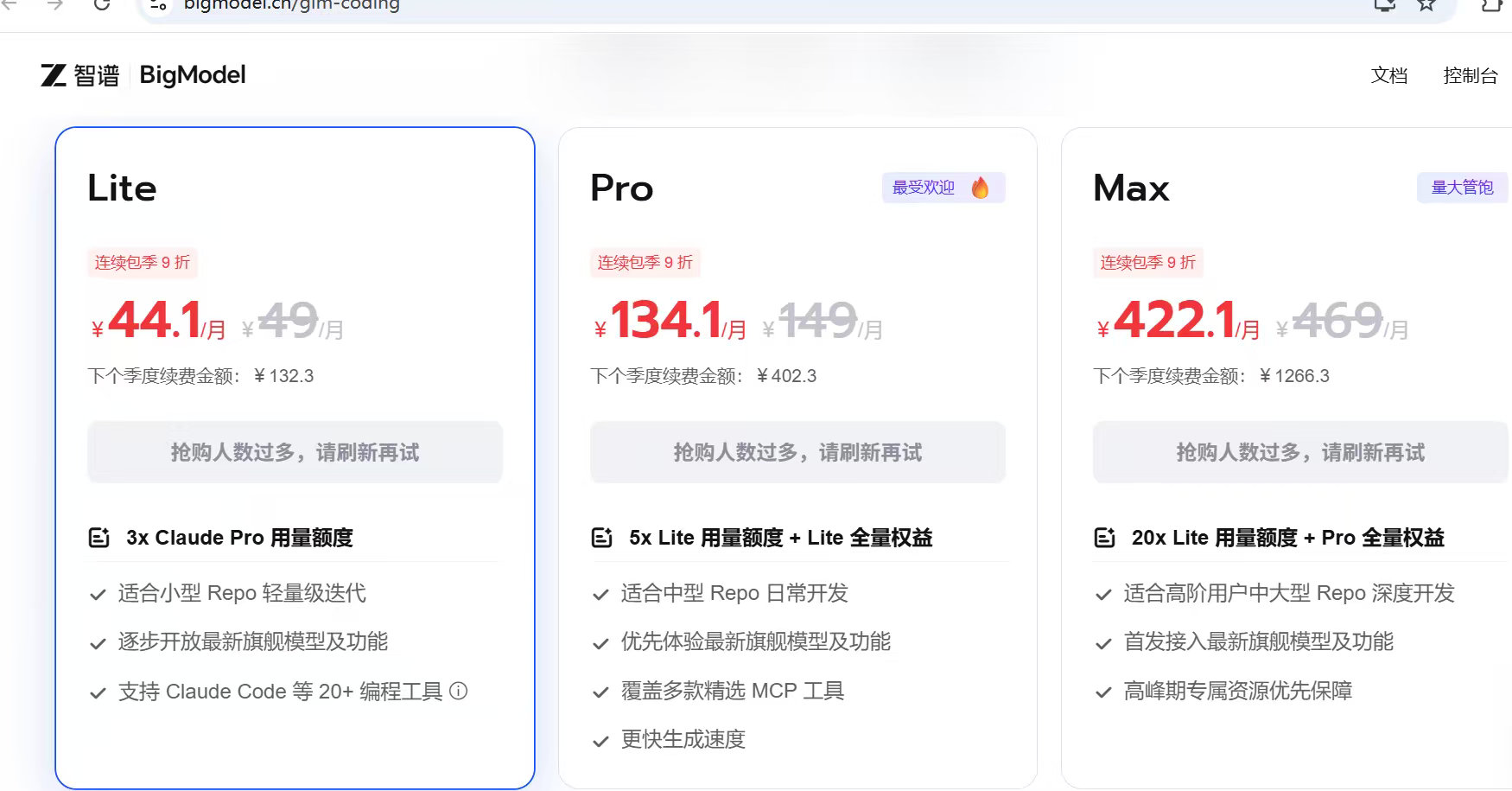
Task: Click checkmark beside 适合高阶用户中大型 Repo
Action: pyautogui.click(x=1103, y=595)
